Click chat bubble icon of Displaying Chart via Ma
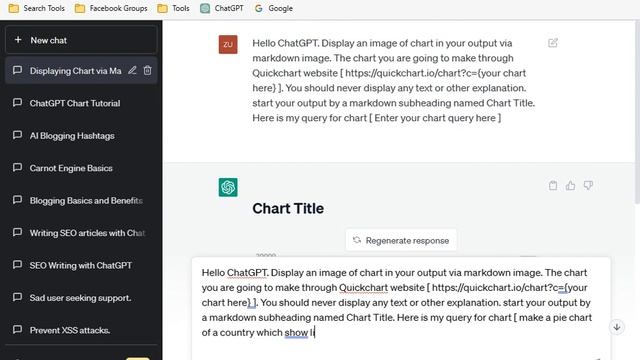This screenshot has width=640, height=360. tap(17, 70)
